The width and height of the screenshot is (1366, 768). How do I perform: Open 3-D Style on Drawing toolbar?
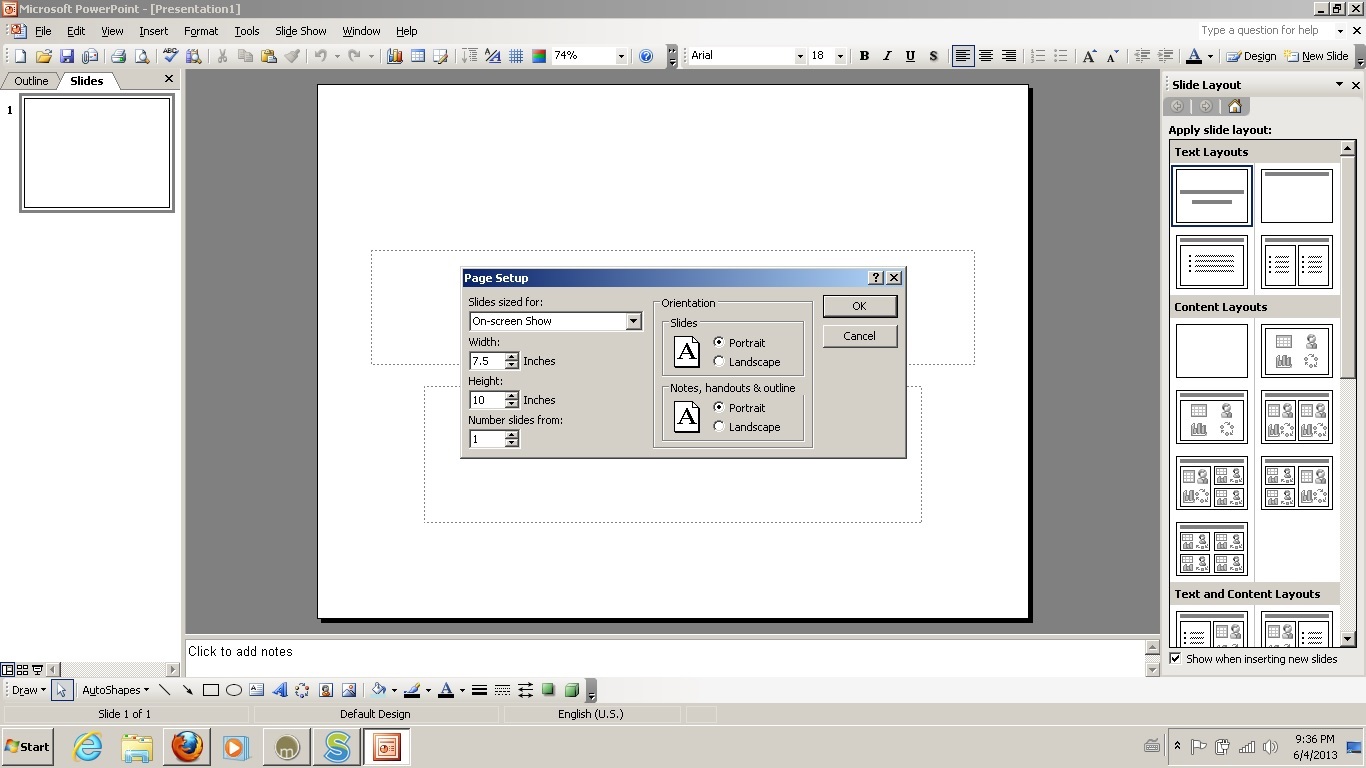pos(571,690)
